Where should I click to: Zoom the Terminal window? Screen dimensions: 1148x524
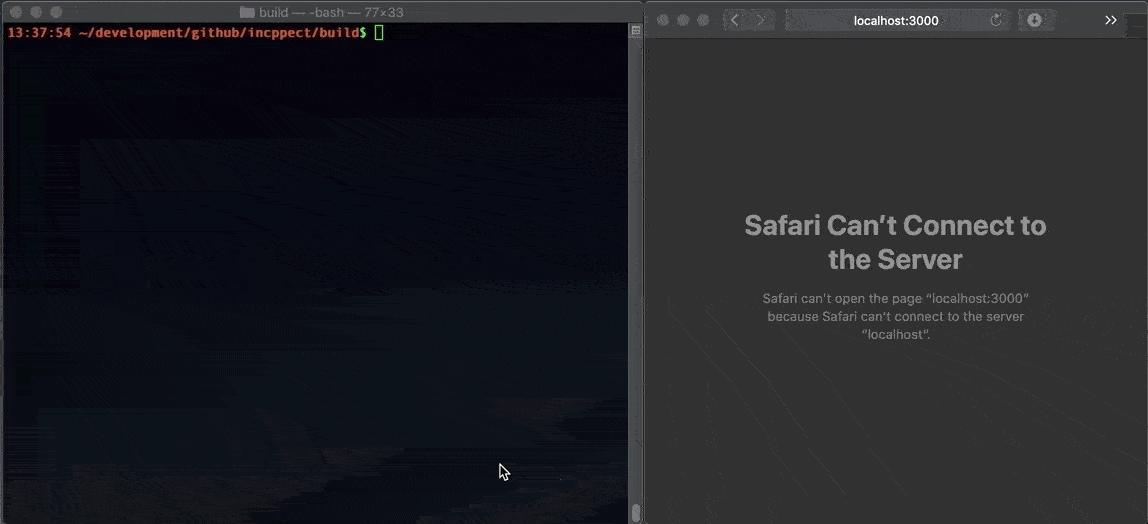56,12
